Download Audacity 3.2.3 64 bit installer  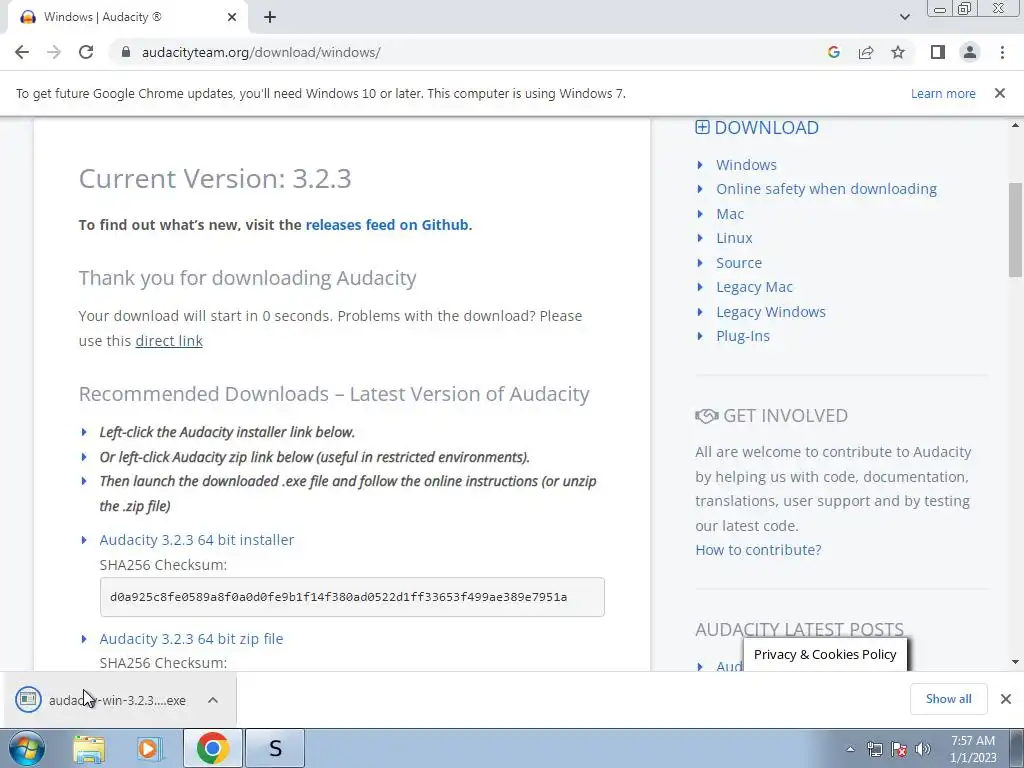click(x=197, y=540)
